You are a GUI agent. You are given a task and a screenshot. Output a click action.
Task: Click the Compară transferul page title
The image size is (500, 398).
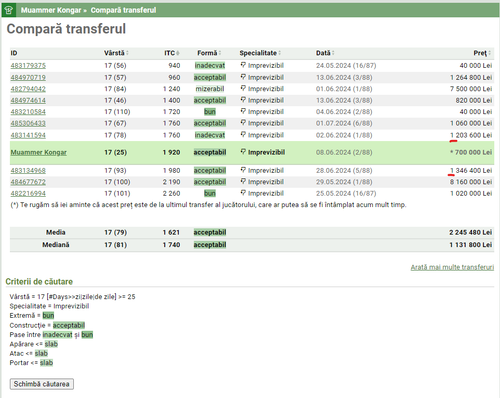[x=66, y=29]
